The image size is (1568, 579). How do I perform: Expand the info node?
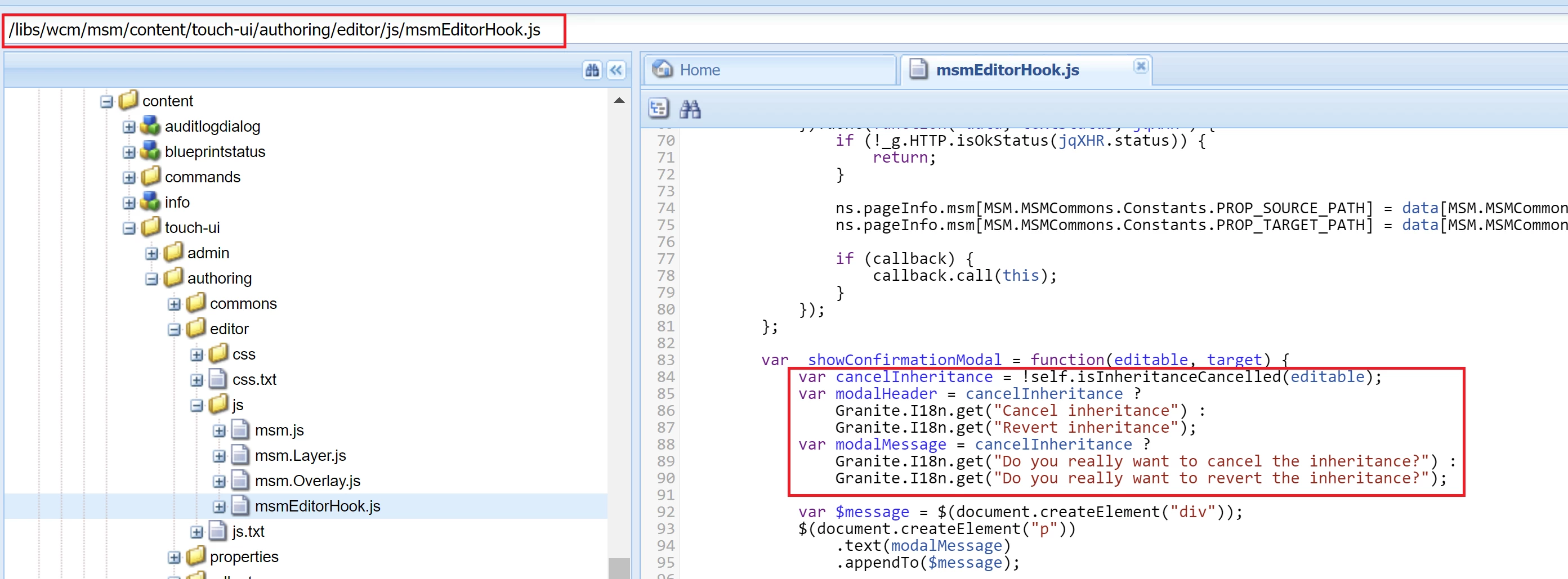point(129,203)
